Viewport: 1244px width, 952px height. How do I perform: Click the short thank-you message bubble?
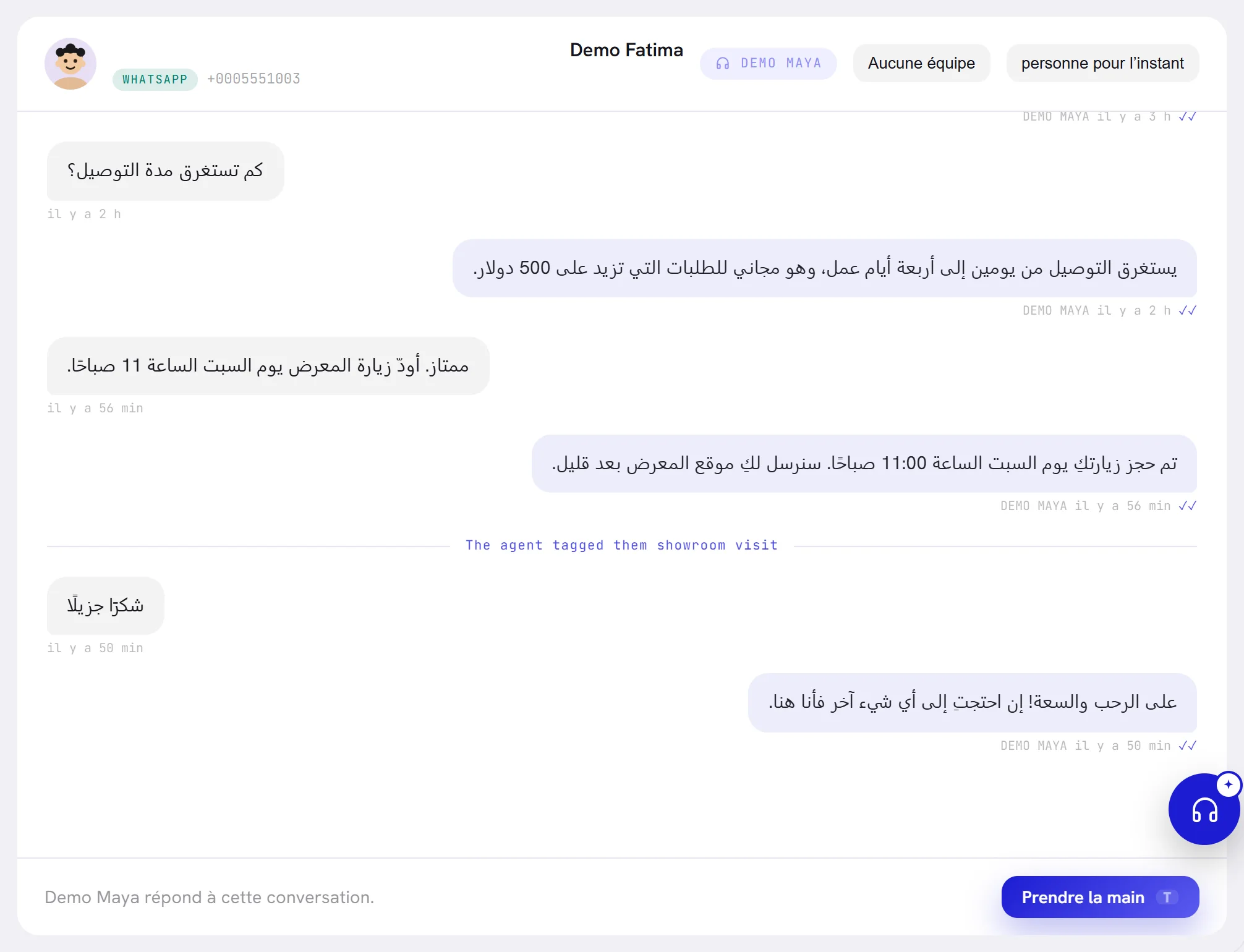pos(105,606)
